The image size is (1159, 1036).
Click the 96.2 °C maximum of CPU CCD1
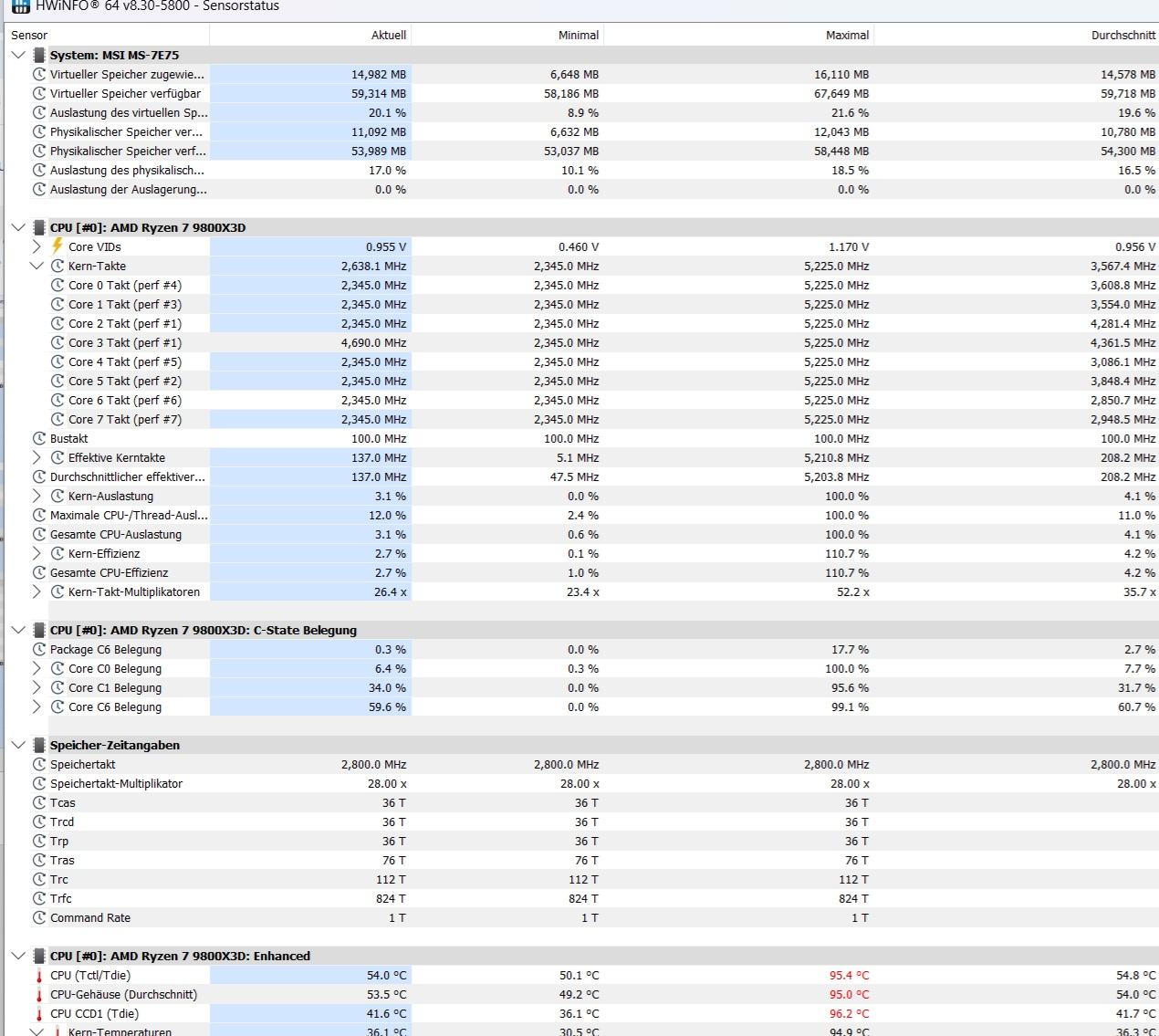[849, 1013]
